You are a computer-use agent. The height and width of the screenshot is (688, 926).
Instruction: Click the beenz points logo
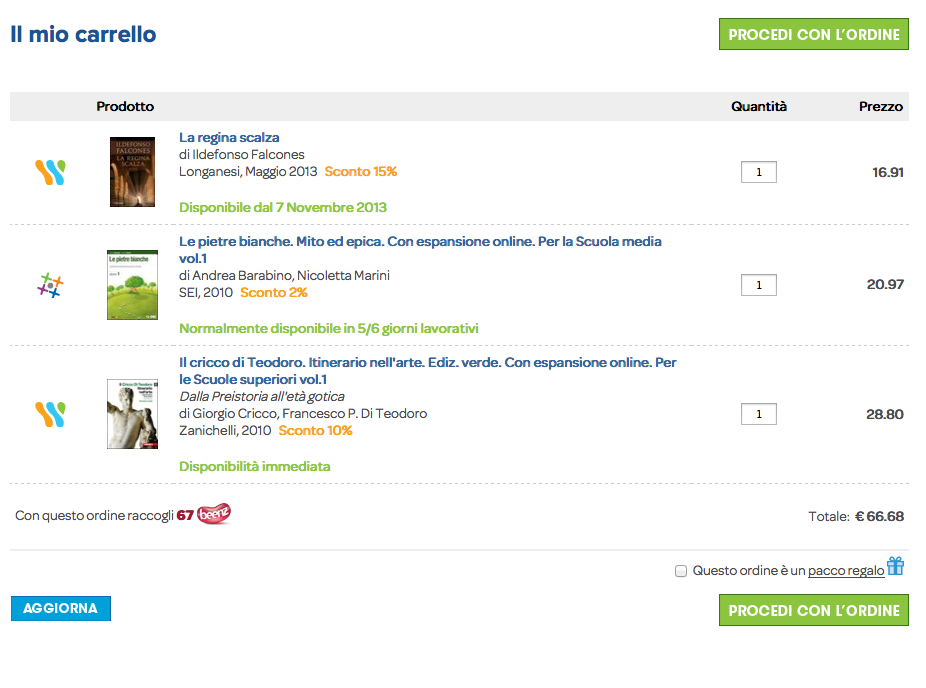(214, 514)
